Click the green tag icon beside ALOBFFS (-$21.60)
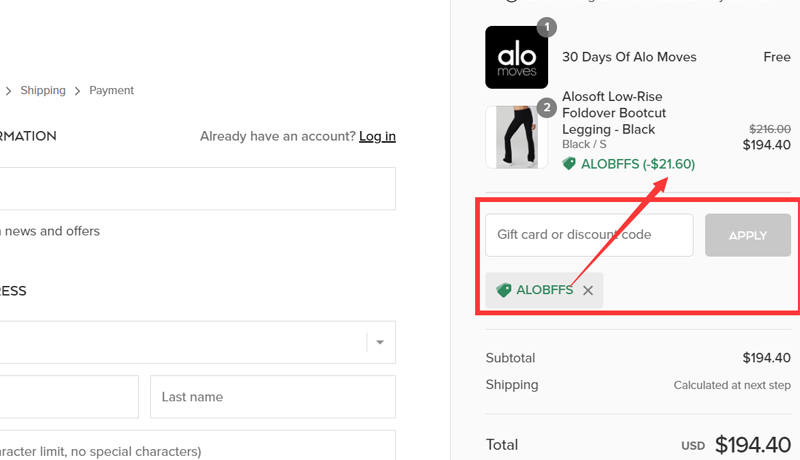This screenshot has height=460, width=800. click(x=569, y=164)
